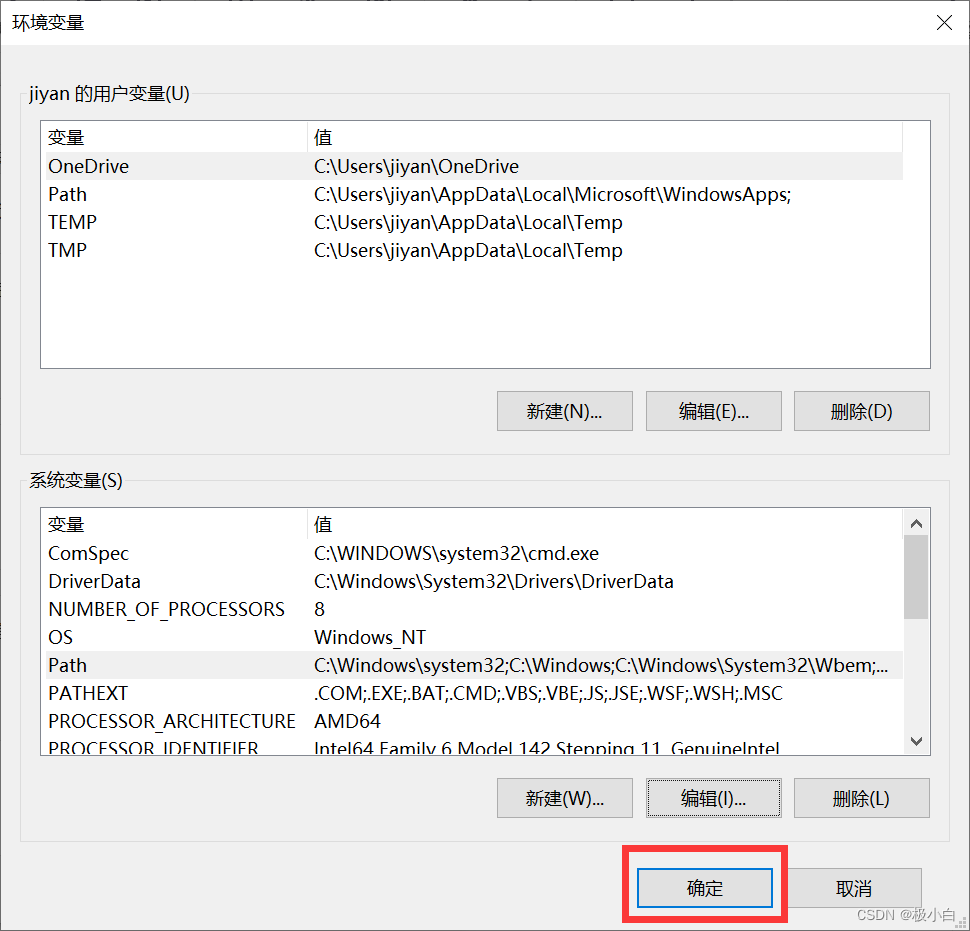Select the PROCESSOR_ARCHITECTURE system variable
This screenshot has height=931, width=970.
(474, 721)
